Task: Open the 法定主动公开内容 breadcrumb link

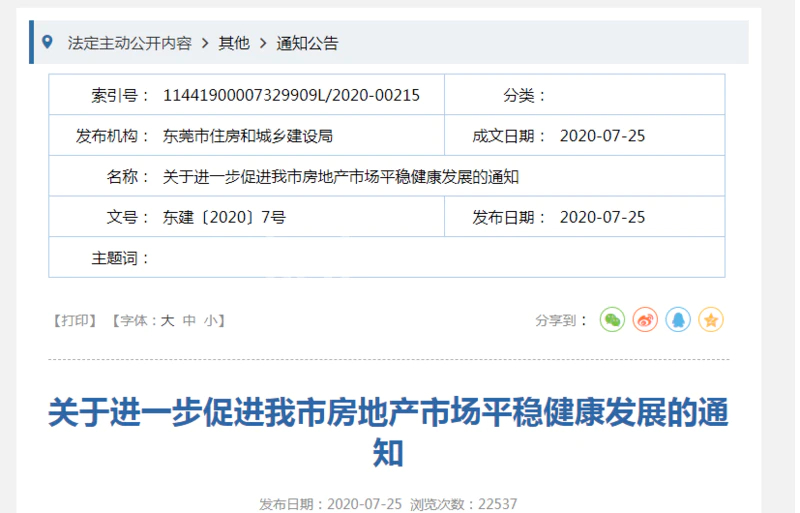Action: click(x=129, y=43)
